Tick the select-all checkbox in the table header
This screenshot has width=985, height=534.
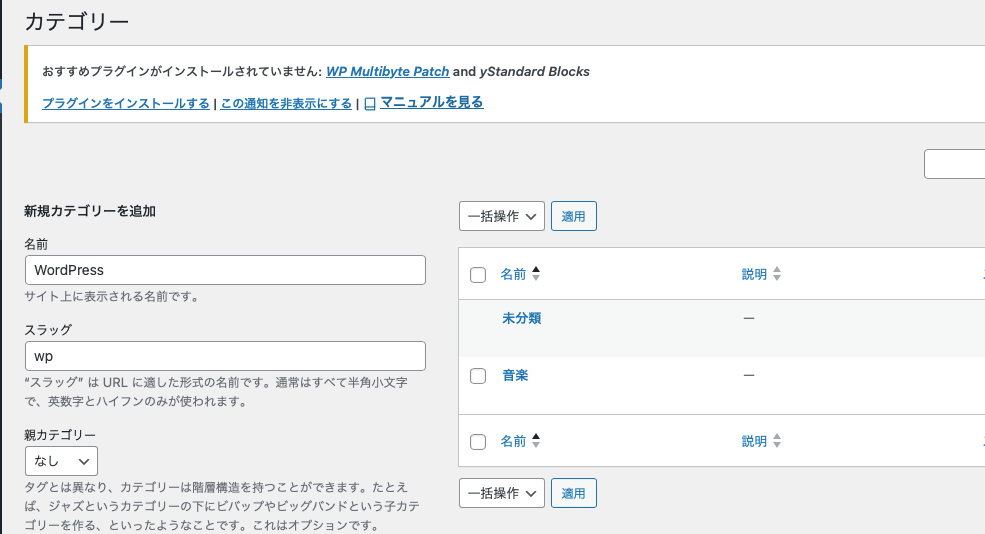(x=478, y=275)
